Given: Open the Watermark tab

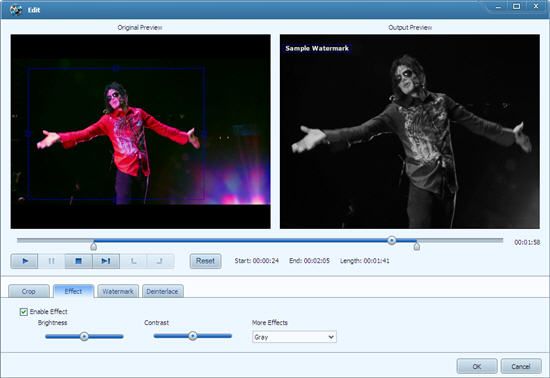Looking at the screenshot, I should pos(118,291).
